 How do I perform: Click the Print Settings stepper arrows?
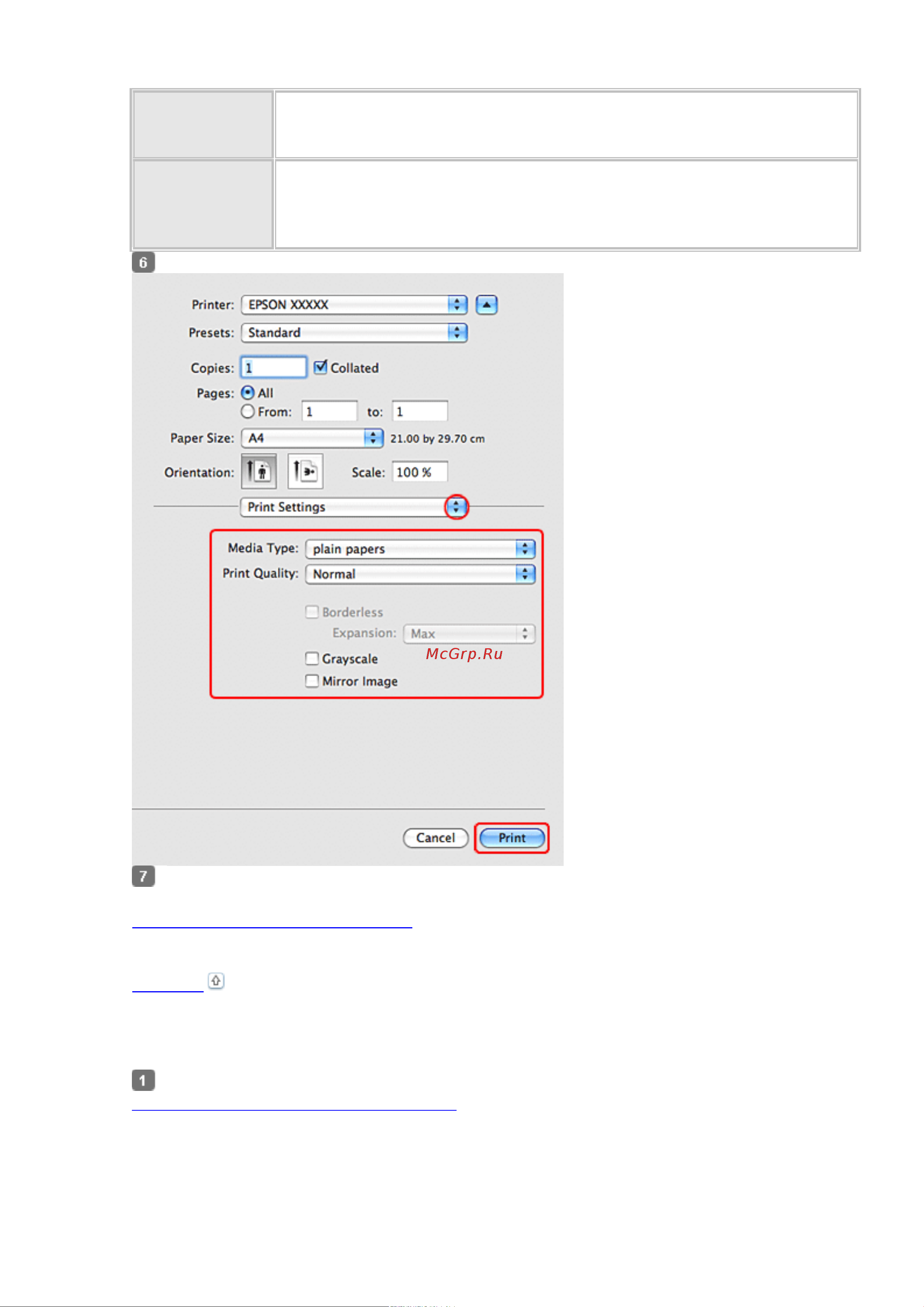456,507
